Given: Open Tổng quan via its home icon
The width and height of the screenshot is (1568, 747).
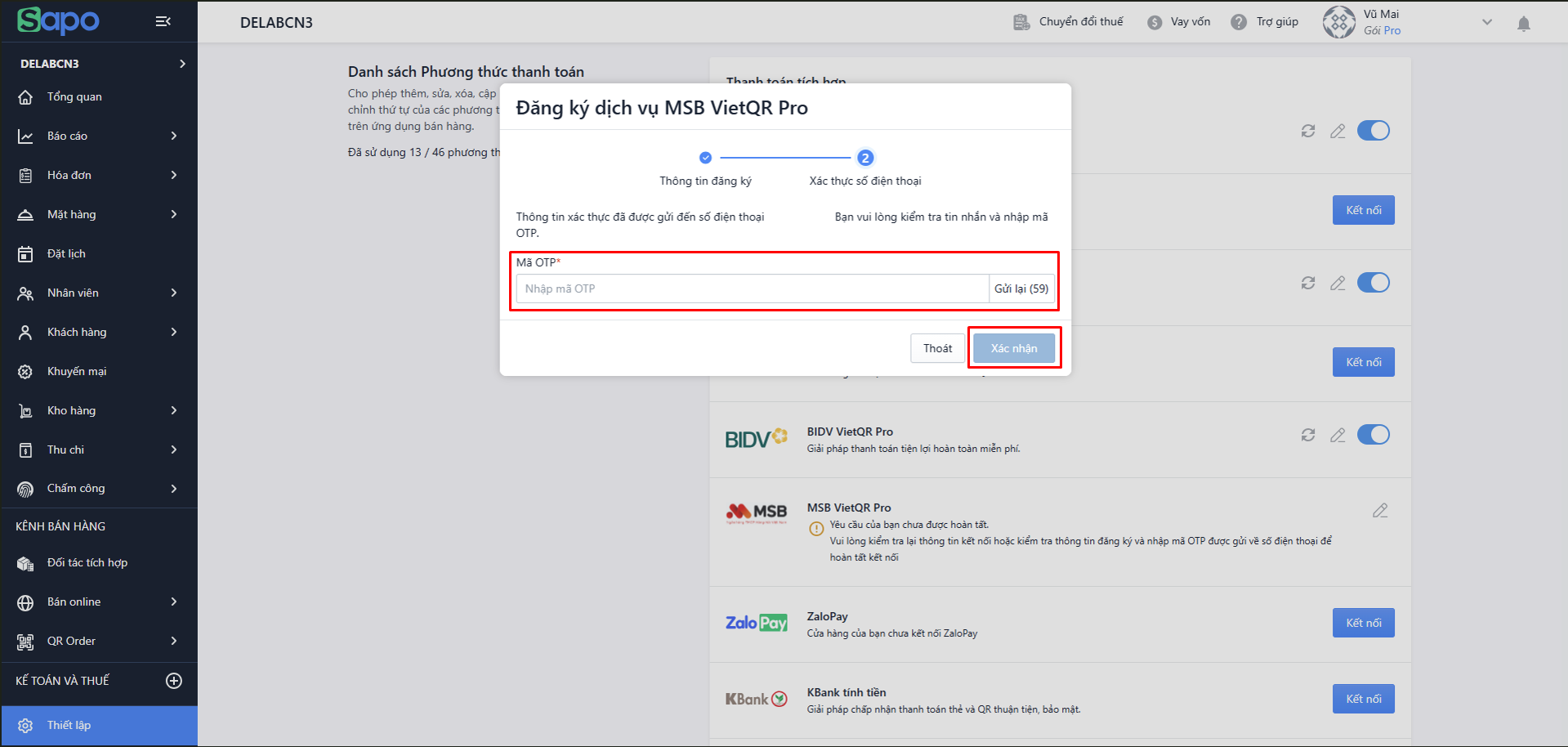Looking at the screenshot, I should click(25, 97).
